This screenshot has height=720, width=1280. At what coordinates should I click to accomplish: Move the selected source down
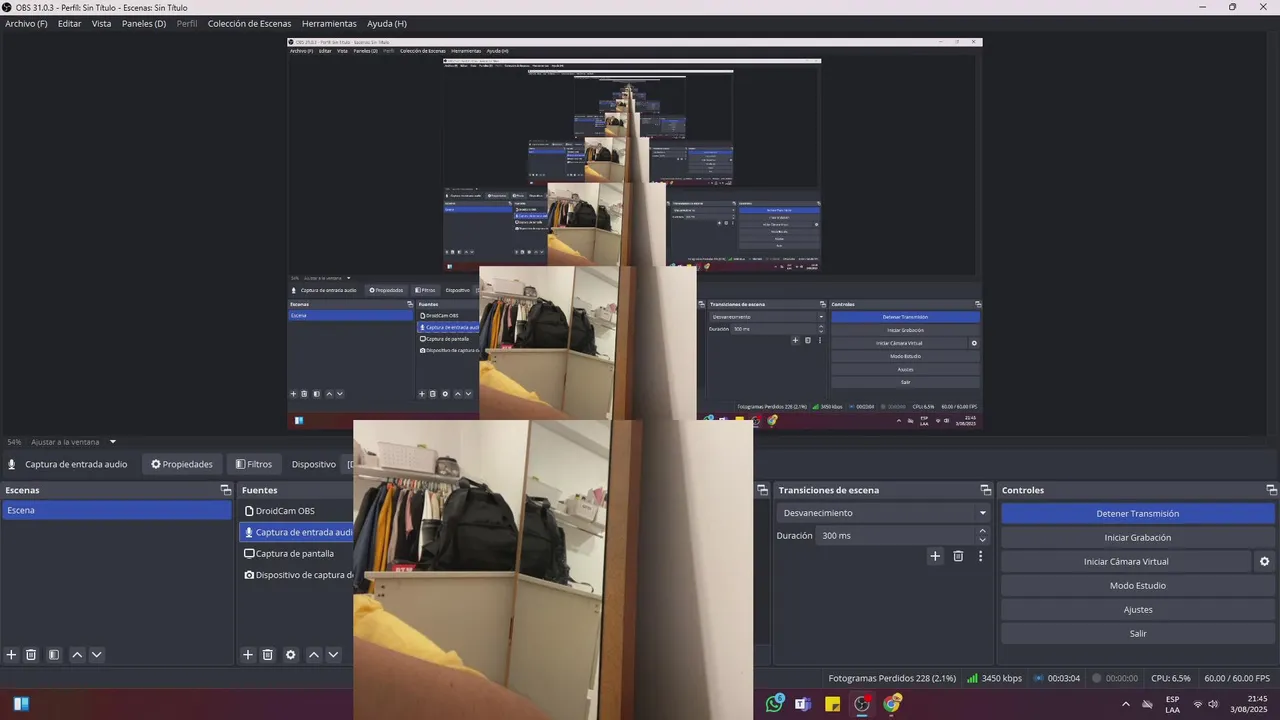click(x=334, y=655)
